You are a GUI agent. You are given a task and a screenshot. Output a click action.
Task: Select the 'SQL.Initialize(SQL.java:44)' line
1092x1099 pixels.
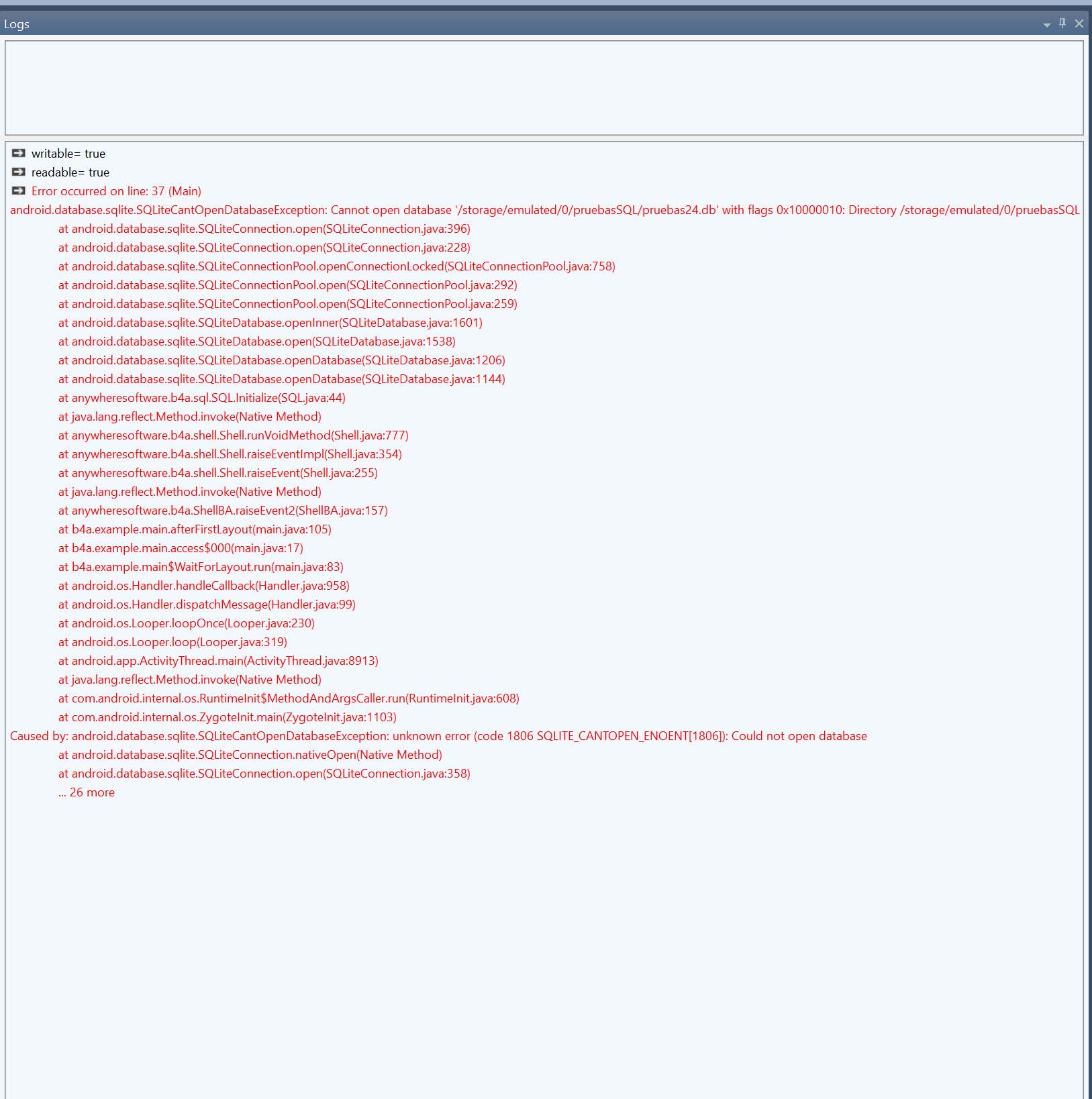(202, 398)
